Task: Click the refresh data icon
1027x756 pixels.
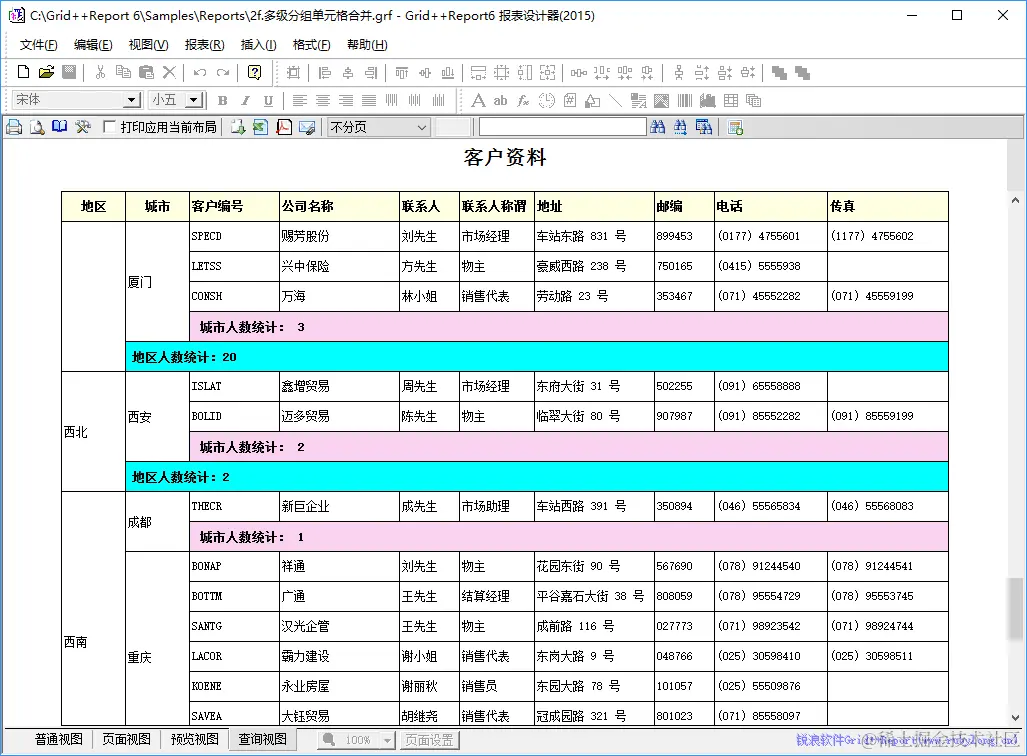Action: click(x=735, y=127)
